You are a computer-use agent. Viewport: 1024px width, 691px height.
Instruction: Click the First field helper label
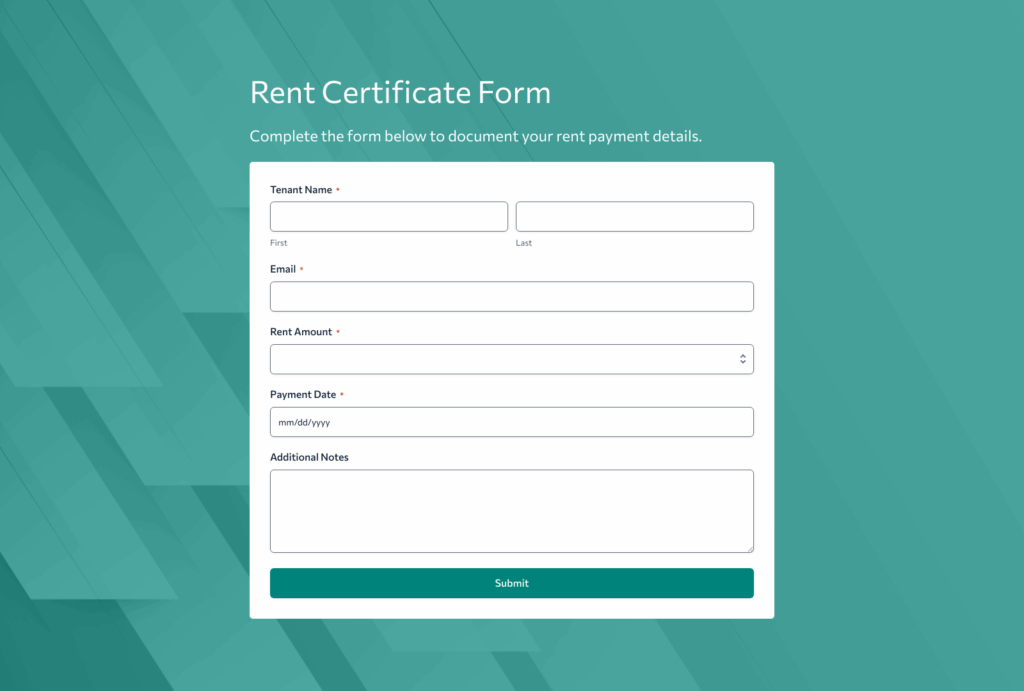[278, 242]
